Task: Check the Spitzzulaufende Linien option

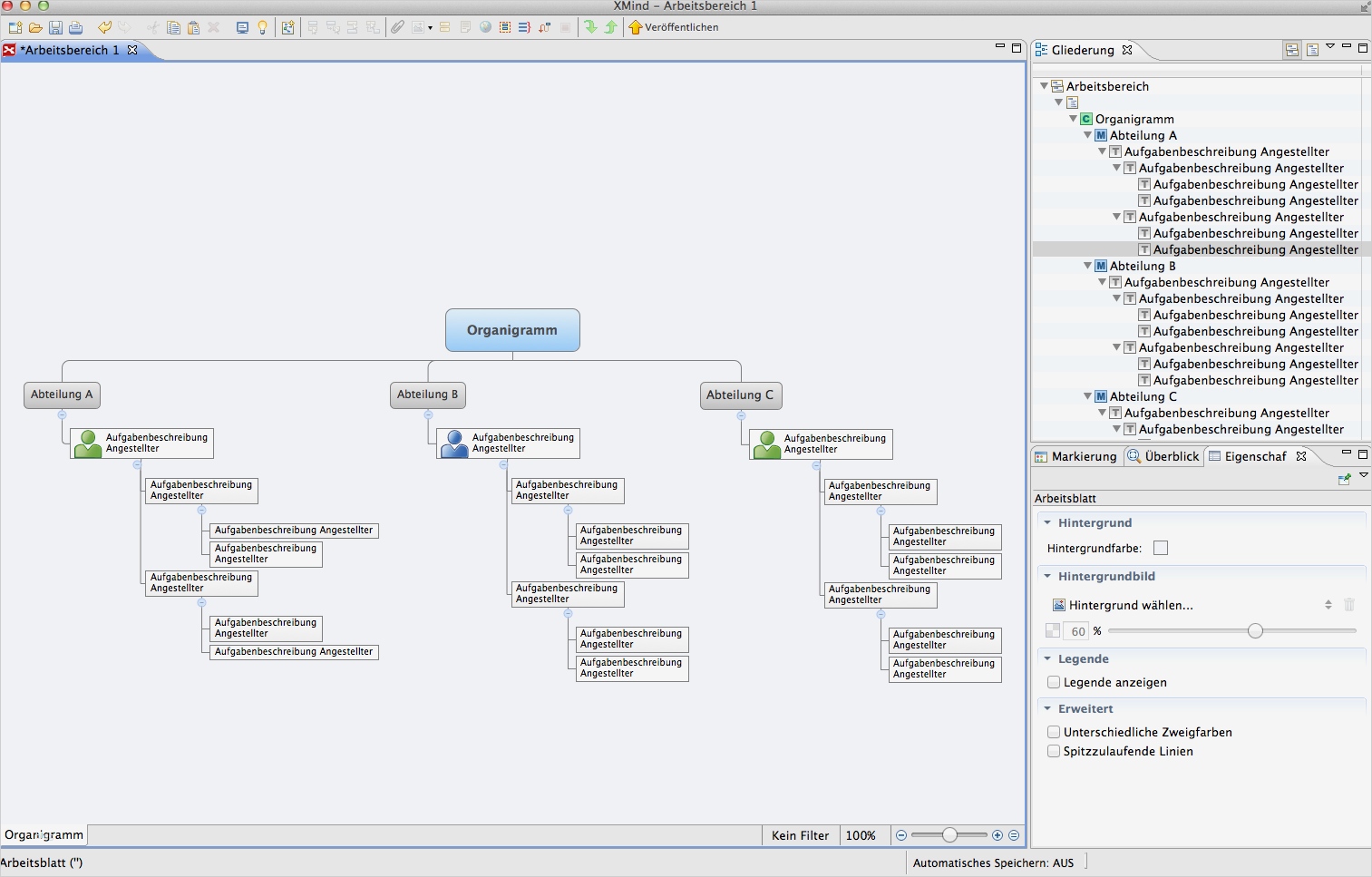Action: pyautogui.click(x=1054, y=751)
